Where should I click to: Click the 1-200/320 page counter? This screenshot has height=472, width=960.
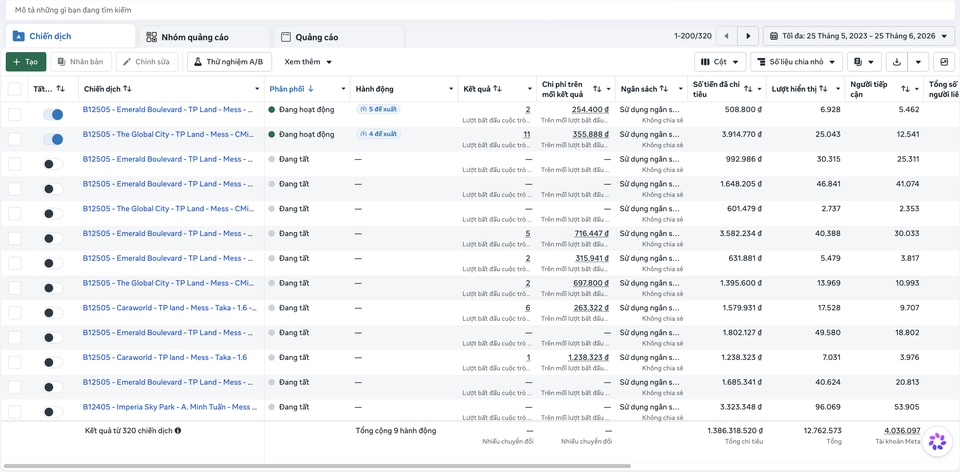(692, 36)
